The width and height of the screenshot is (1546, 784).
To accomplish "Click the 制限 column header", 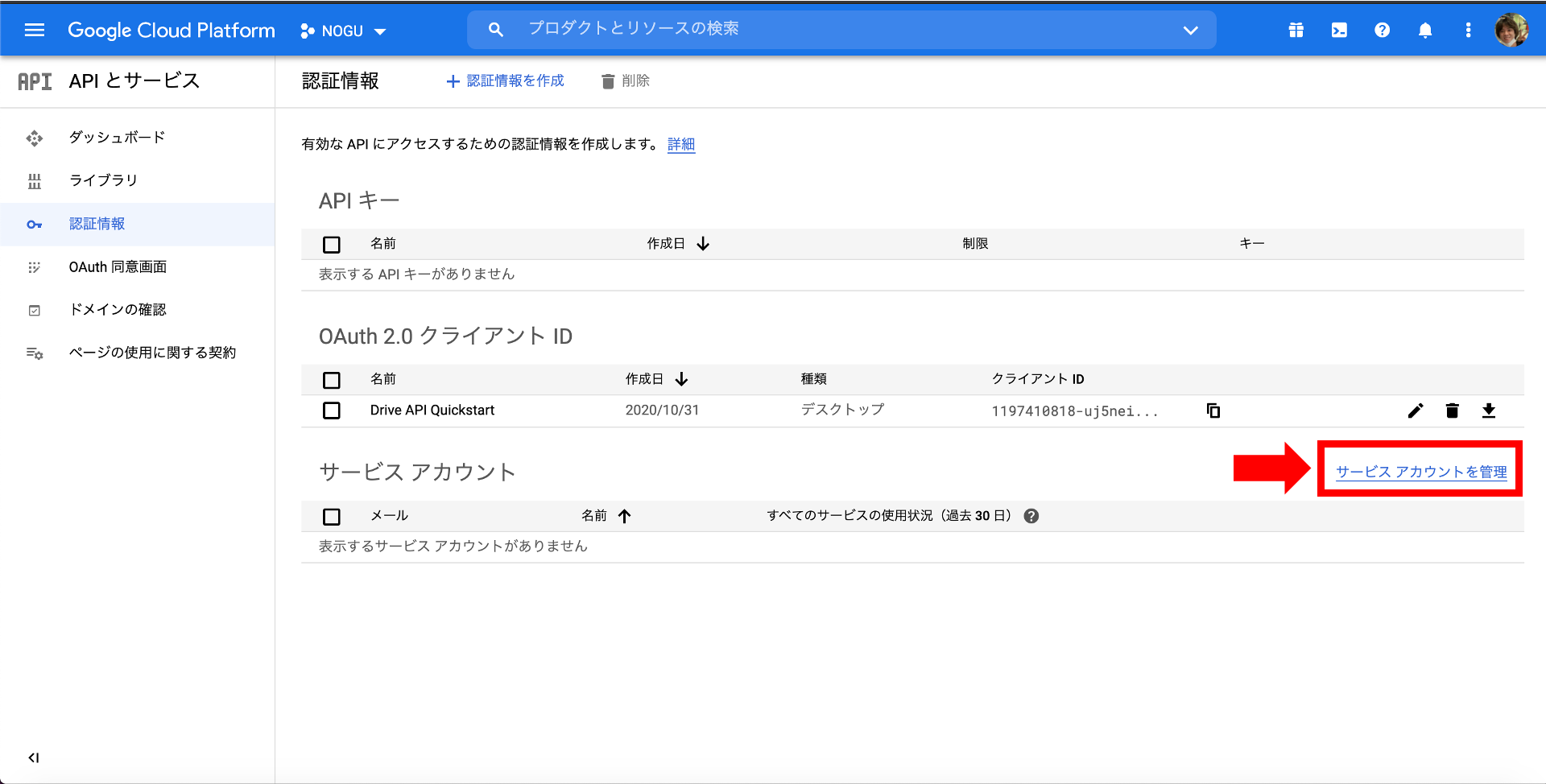I will [975, 244].
